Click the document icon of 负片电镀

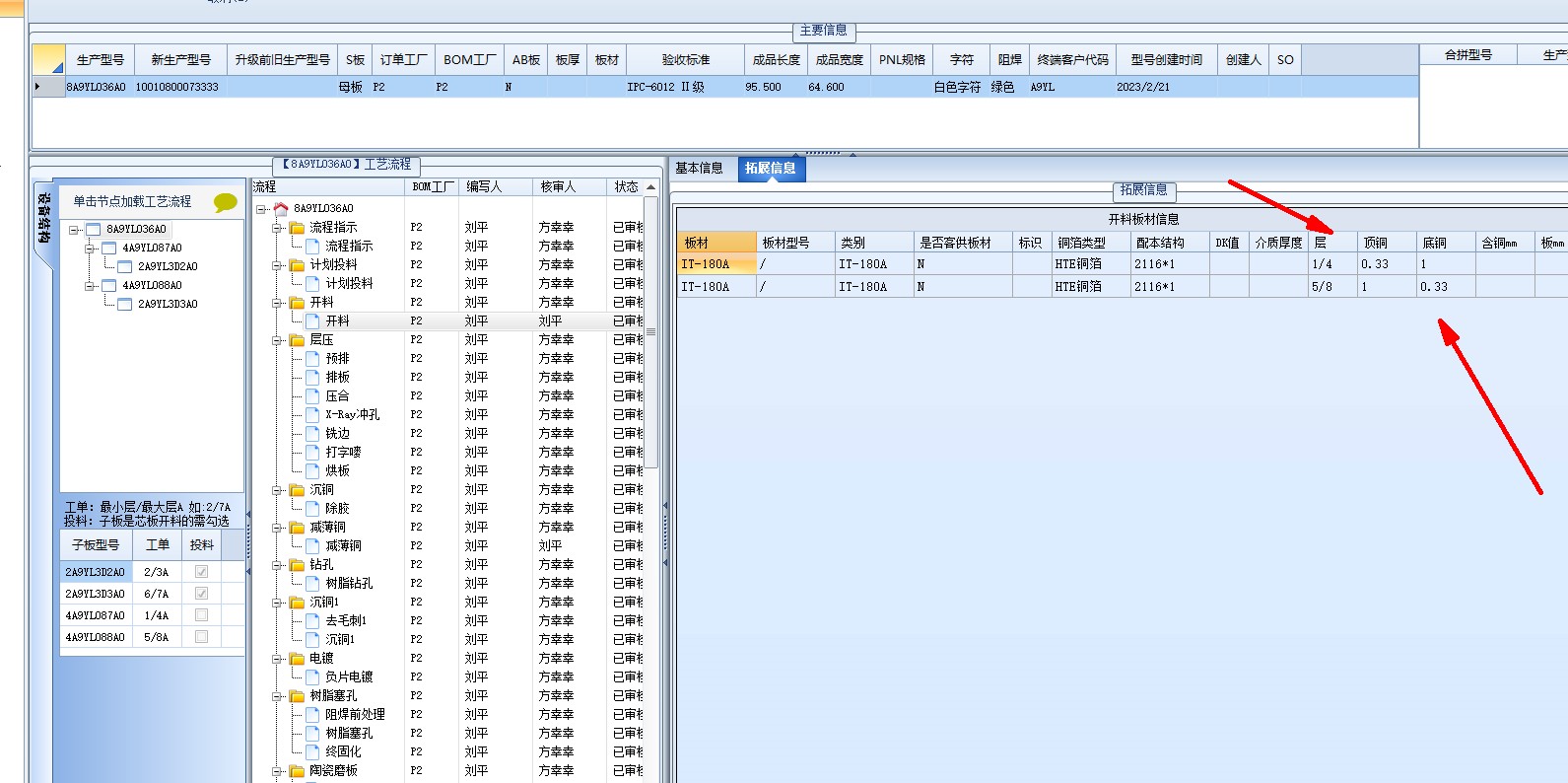[x=312, y=676]
